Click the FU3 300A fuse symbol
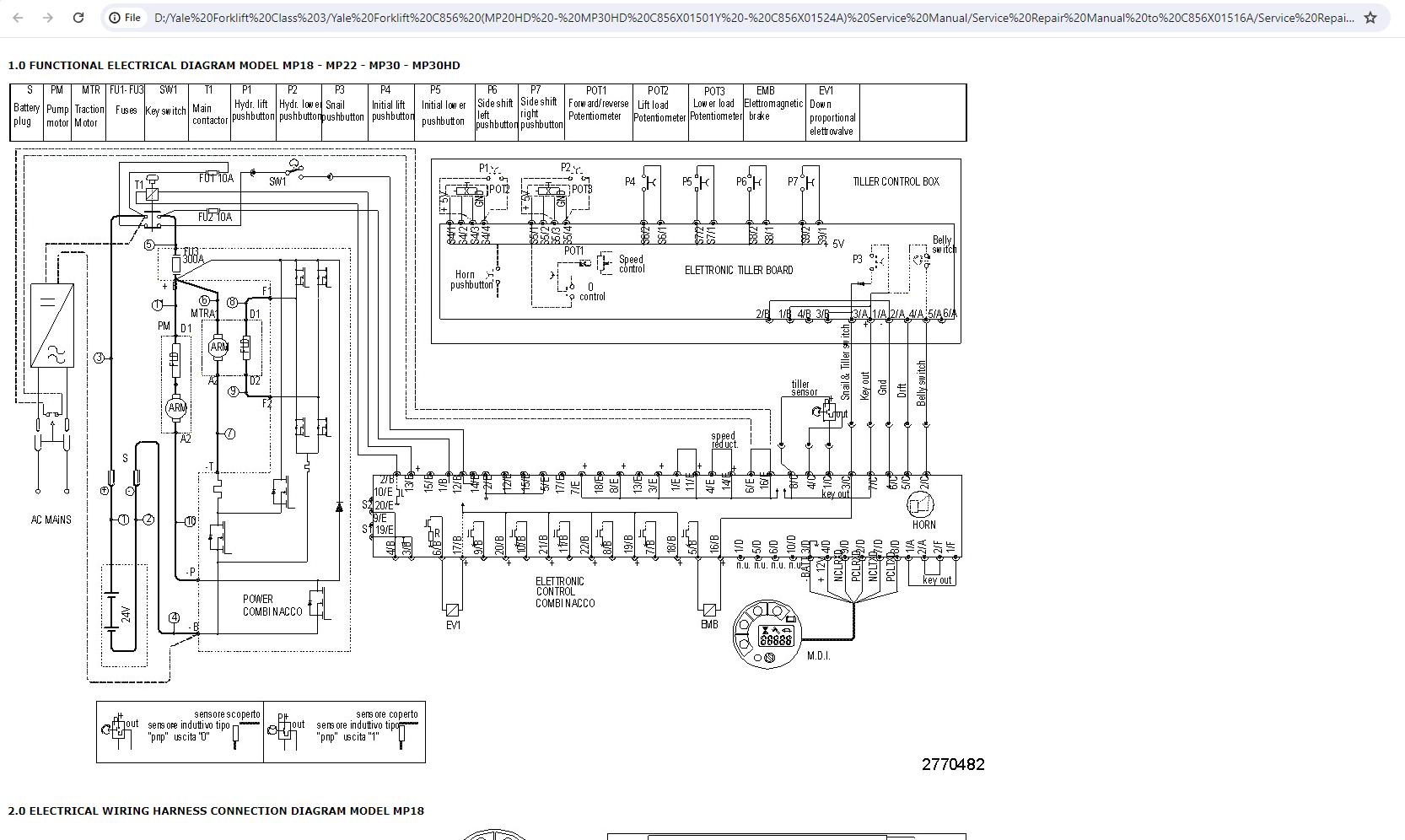Viewport: 1405px width, 840px height. (176, 264)
